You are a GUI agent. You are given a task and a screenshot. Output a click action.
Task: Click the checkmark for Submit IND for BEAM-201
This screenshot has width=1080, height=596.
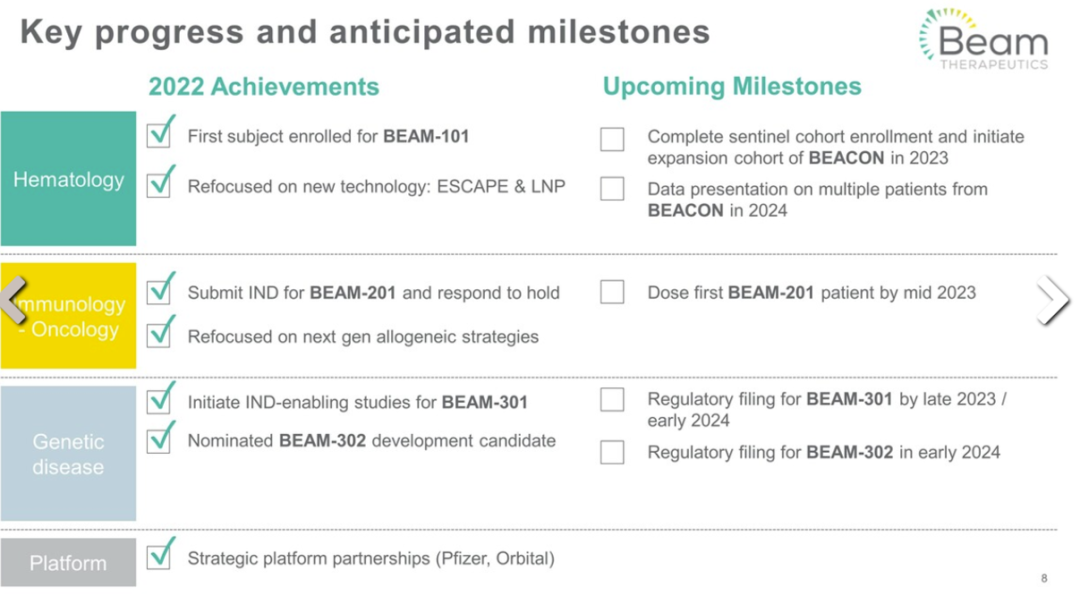pos(160,288)
